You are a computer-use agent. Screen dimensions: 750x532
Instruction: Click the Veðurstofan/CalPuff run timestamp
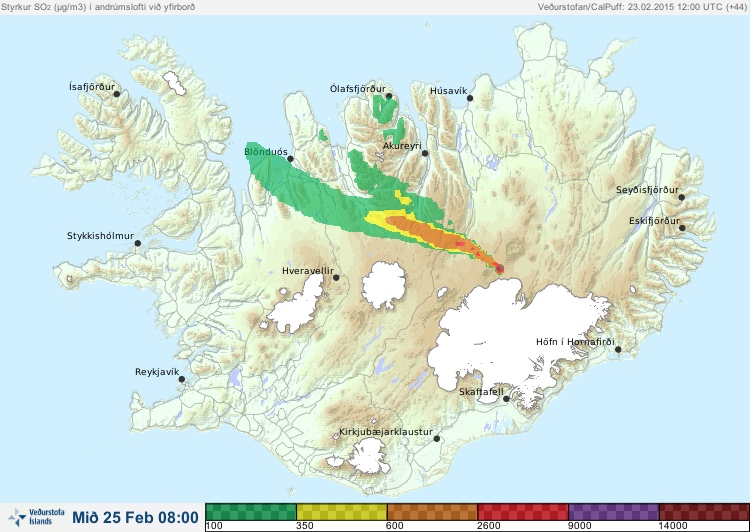[x=641, y=7]
